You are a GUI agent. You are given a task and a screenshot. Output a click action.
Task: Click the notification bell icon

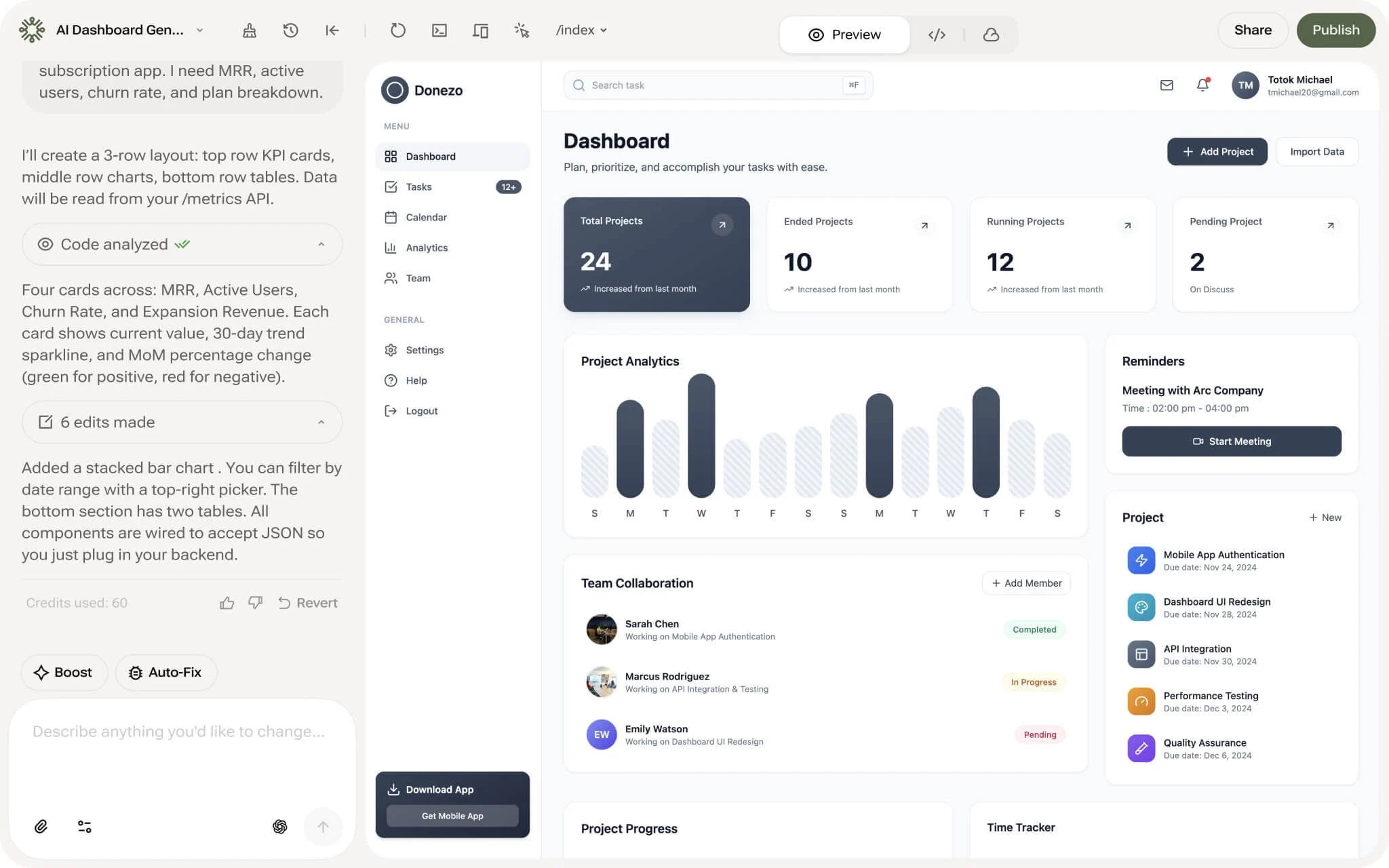(x=1202, y=85)
